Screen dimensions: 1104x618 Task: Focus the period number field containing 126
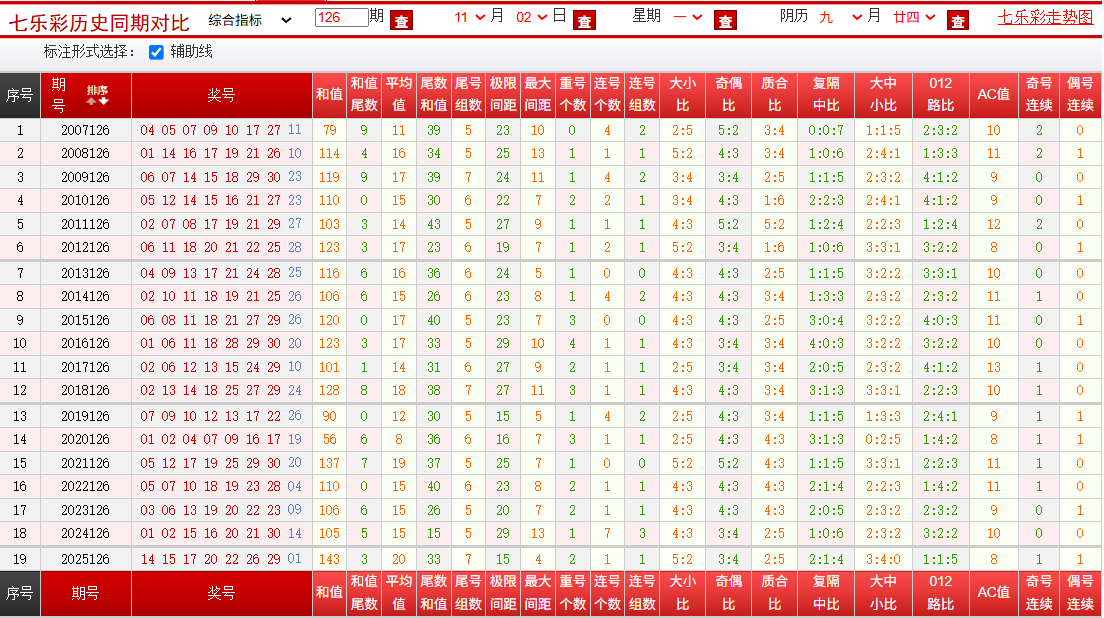(x=341, y=17)
